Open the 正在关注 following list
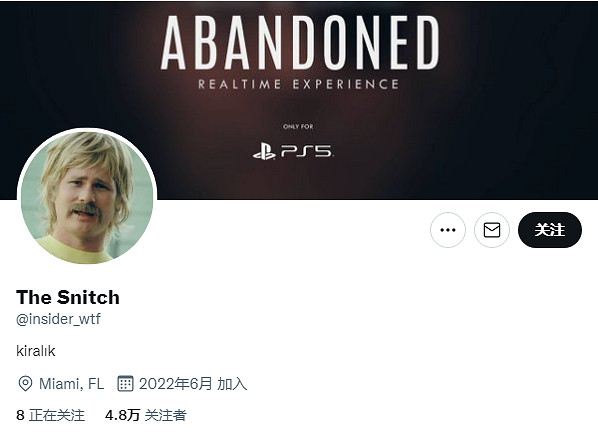 pos(57,415)
